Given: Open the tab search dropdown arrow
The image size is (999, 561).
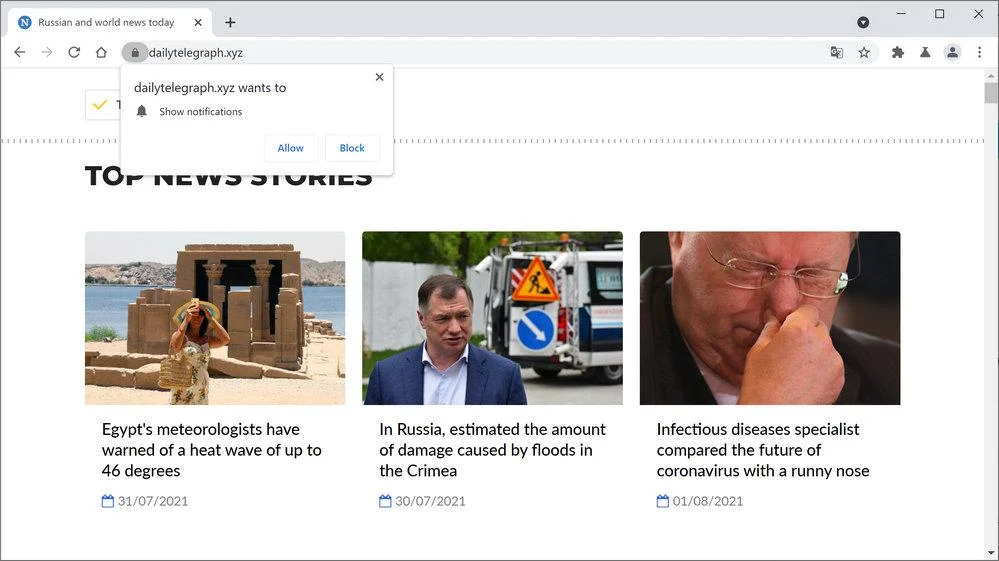Looking at the screenshot, I should point(863,22).
